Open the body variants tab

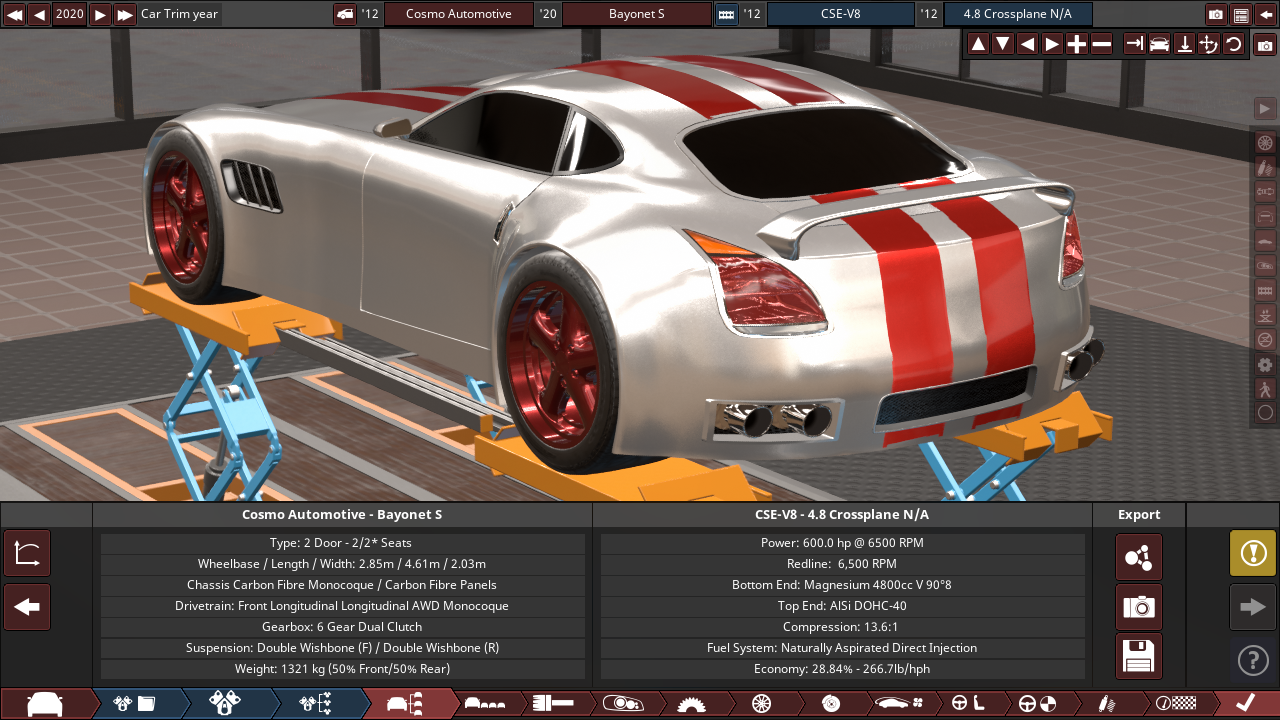click(485, 703)
